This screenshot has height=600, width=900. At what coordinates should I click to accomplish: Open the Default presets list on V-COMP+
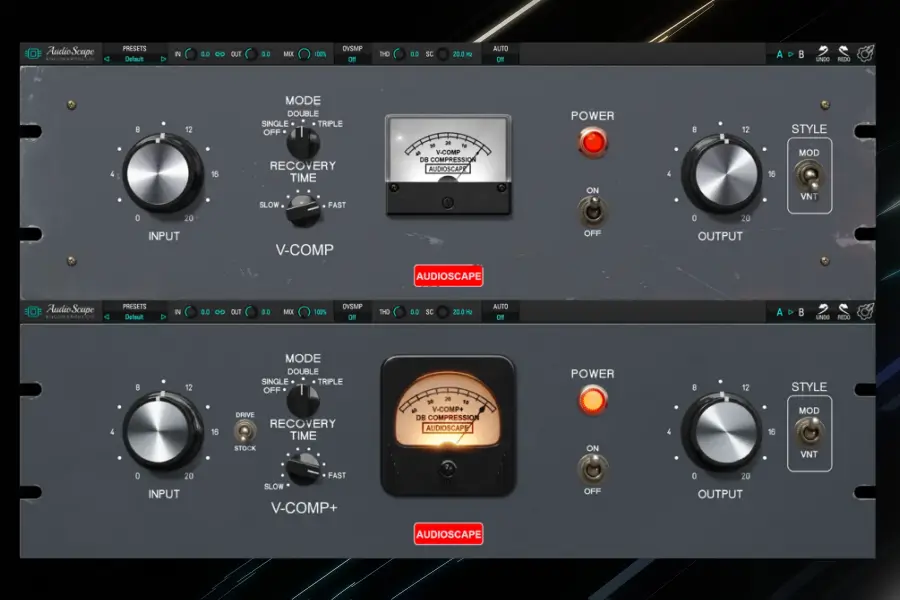[x=134, y=317]
